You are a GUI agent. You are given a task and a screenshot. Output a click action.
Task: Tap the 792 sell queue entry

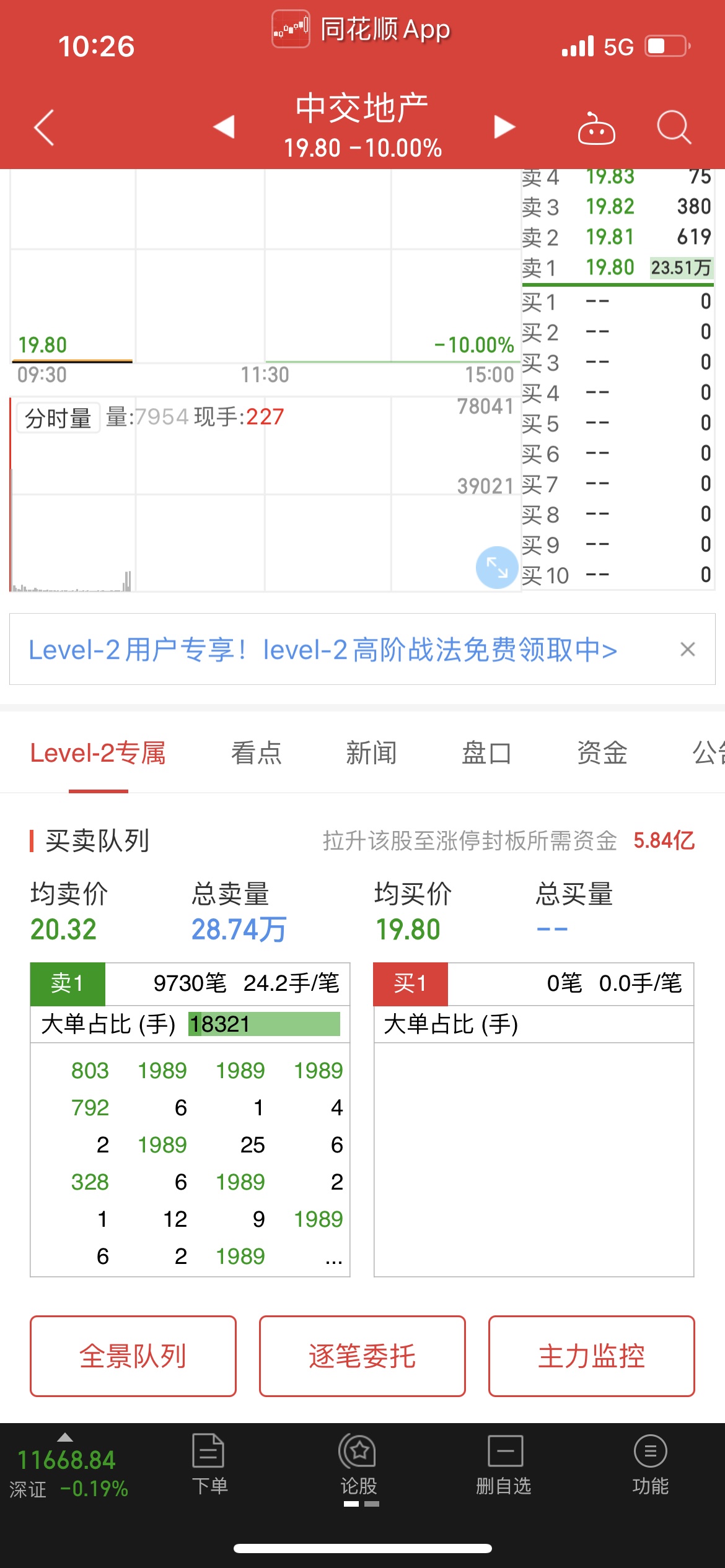point(90,1108)
